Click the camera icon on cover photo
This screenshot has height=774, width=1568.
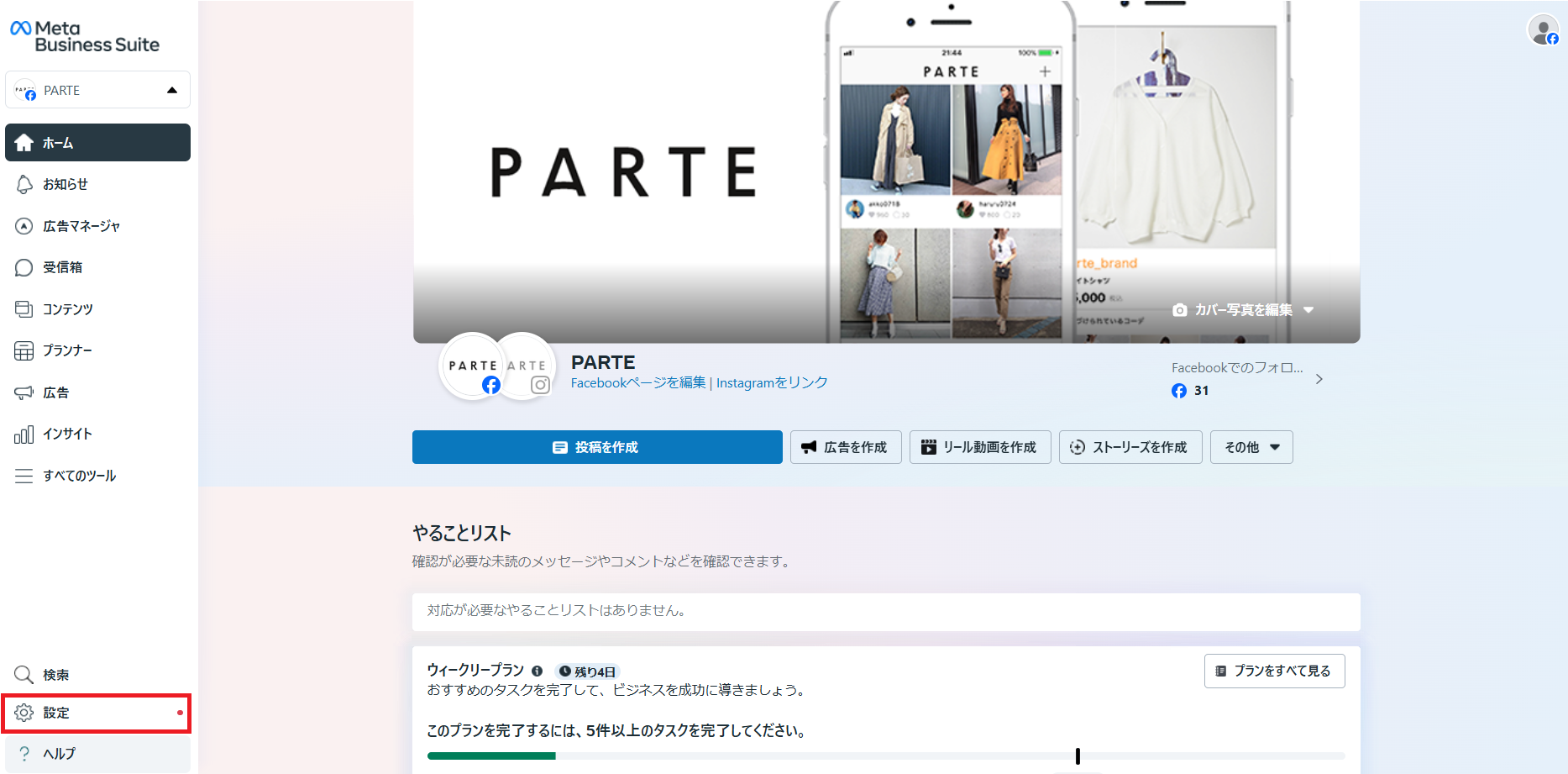coord(1180,310)
